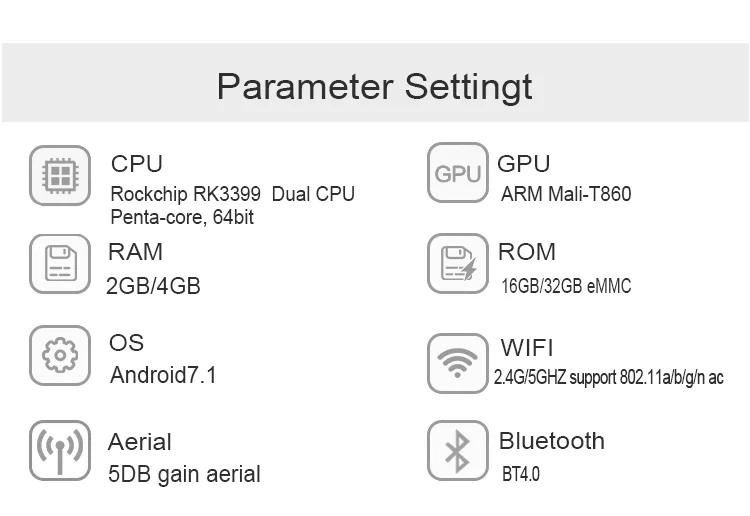Click the BT4.0 text
The image size is (750, 516).
pos(520,474)
